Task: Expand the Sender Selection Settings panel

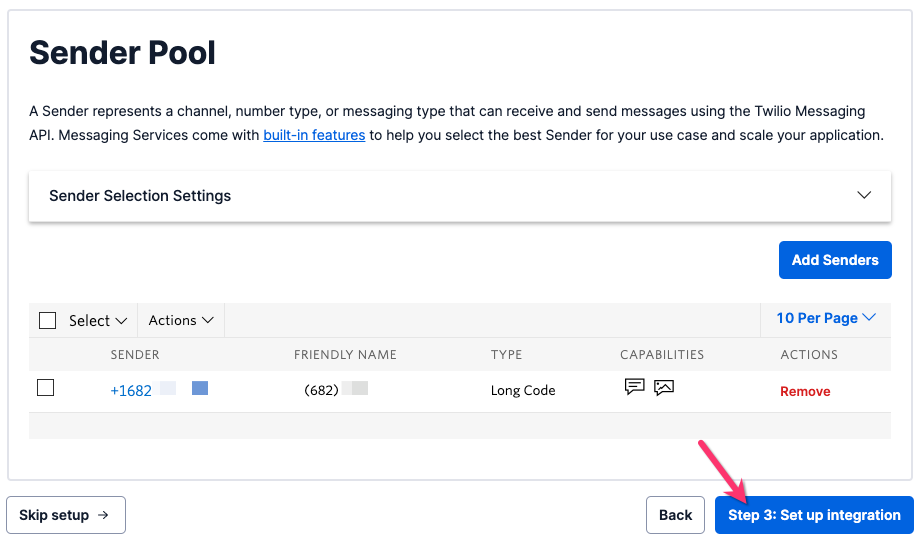Action: click(459, 196)
